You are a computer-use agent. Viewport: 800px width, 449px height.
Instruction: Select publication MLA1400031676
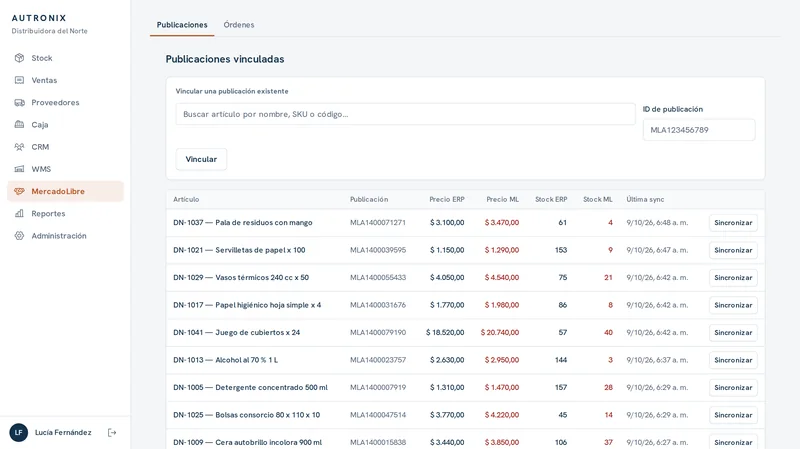[378, 305]
